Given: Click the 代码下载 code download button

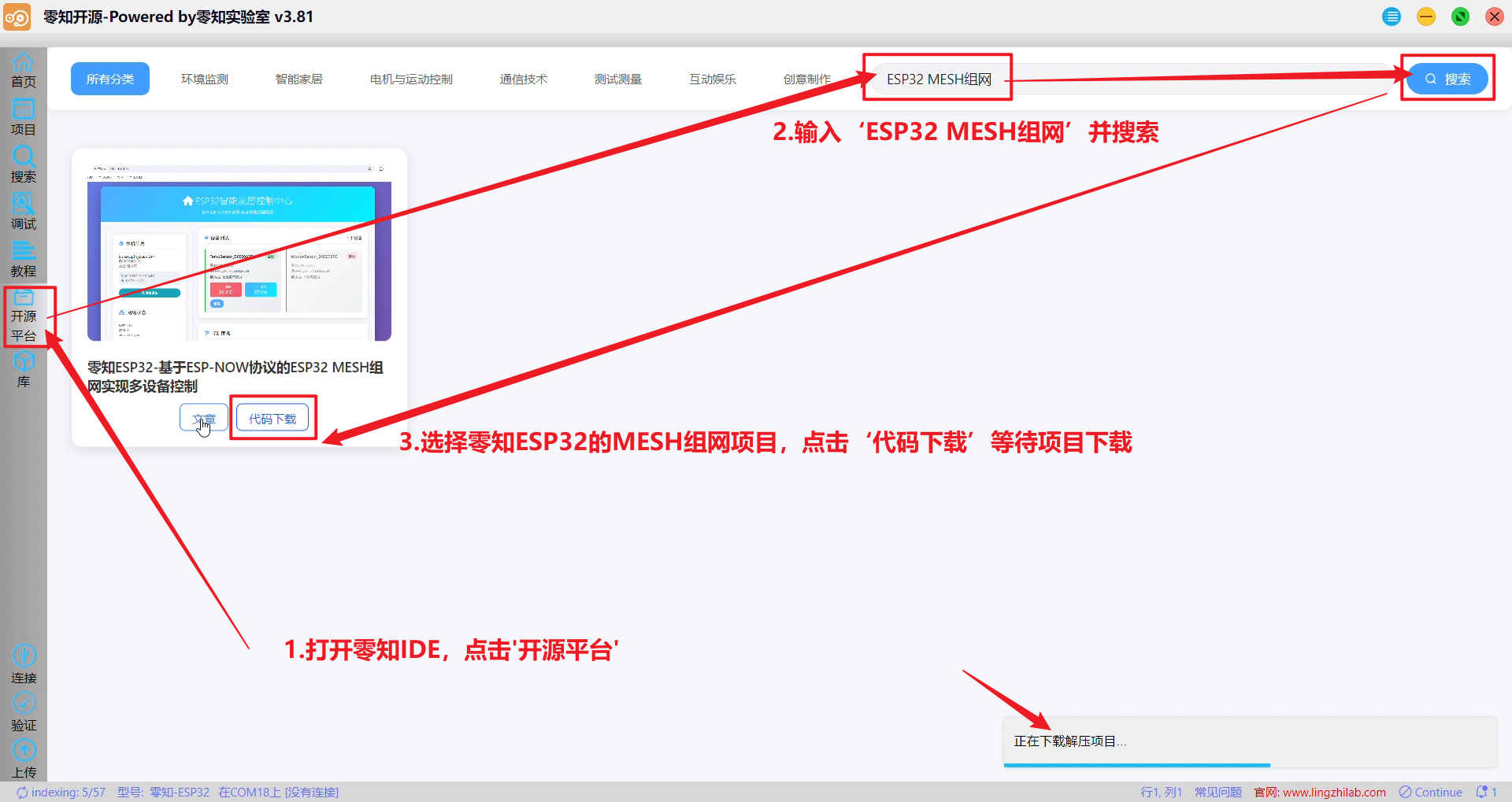Looking at the screenshot, I should [x=272, y=419].
